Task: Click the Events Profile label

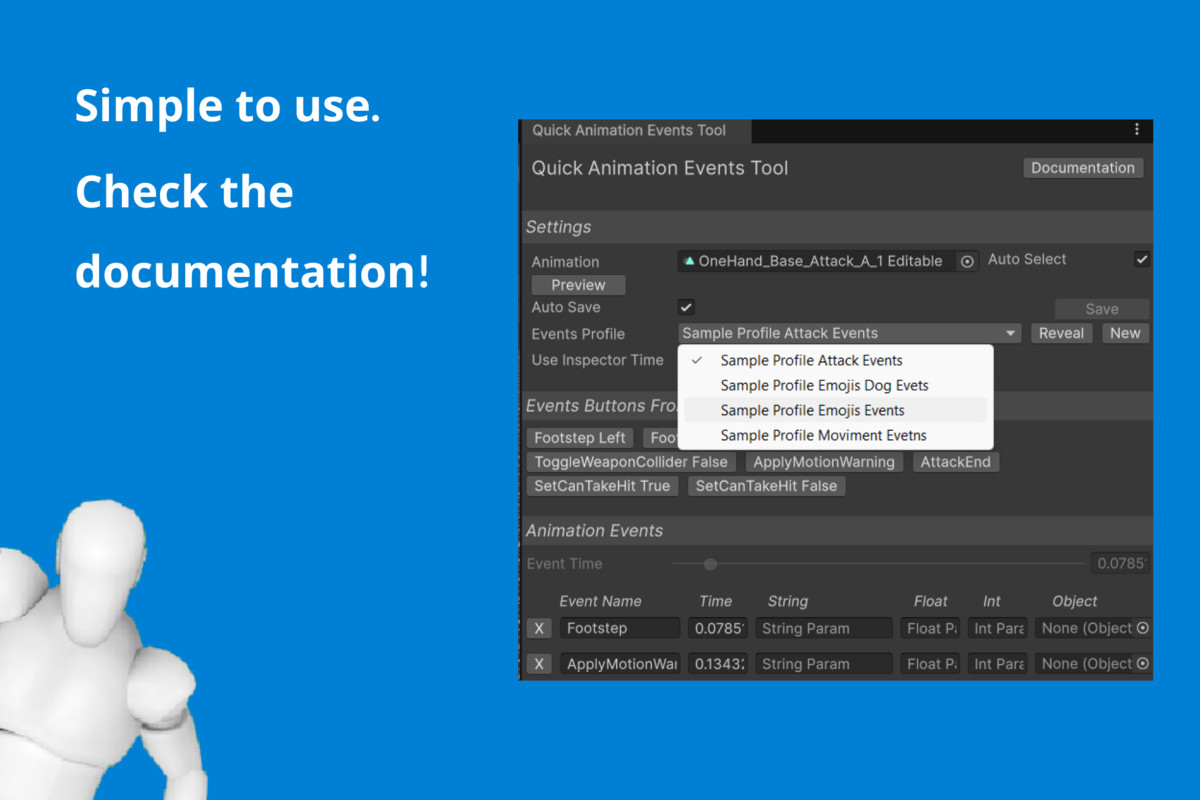Action: [578, 334]
